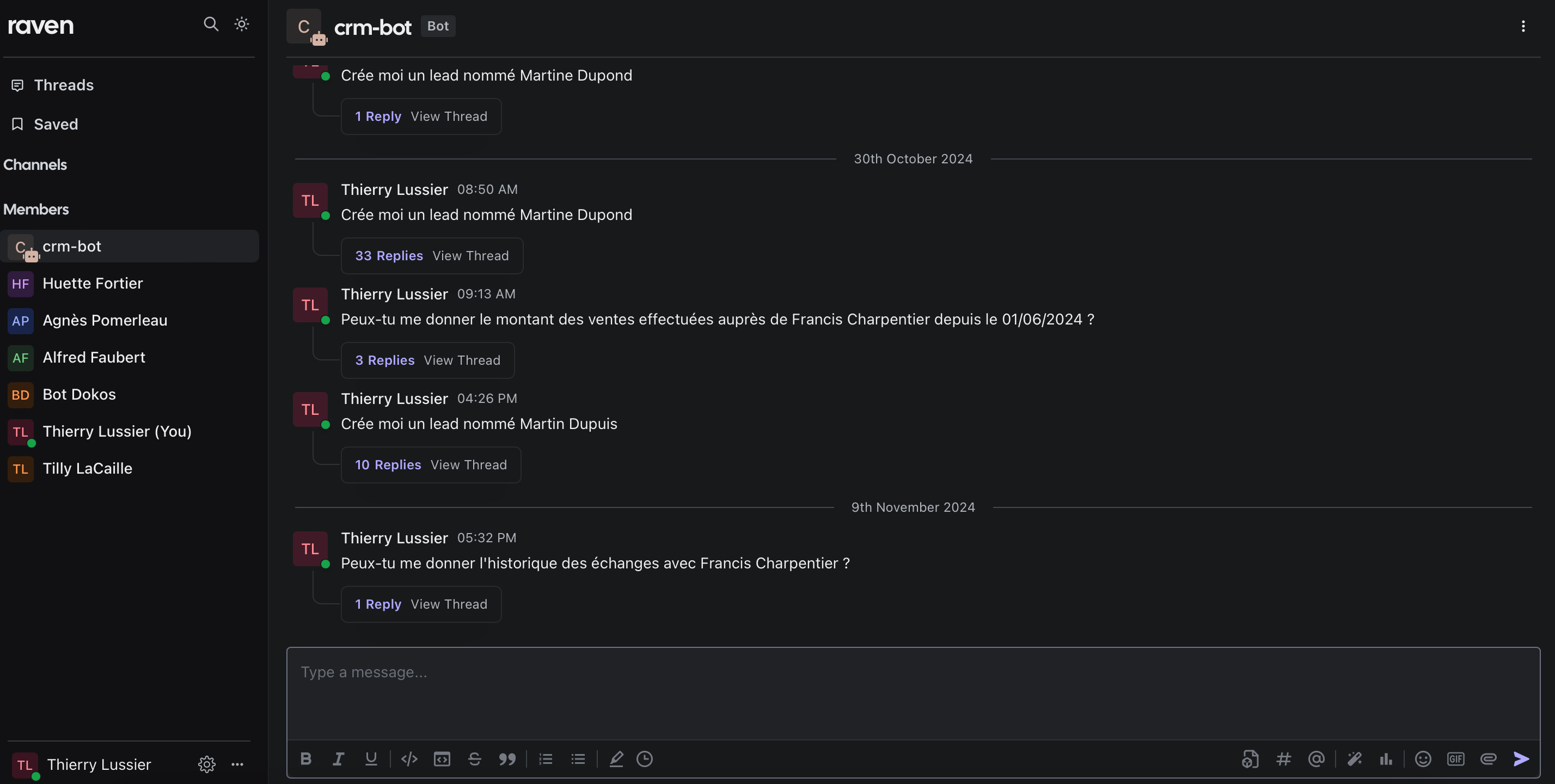Open the three-dot menu beside settings gear

click(237, 765)
